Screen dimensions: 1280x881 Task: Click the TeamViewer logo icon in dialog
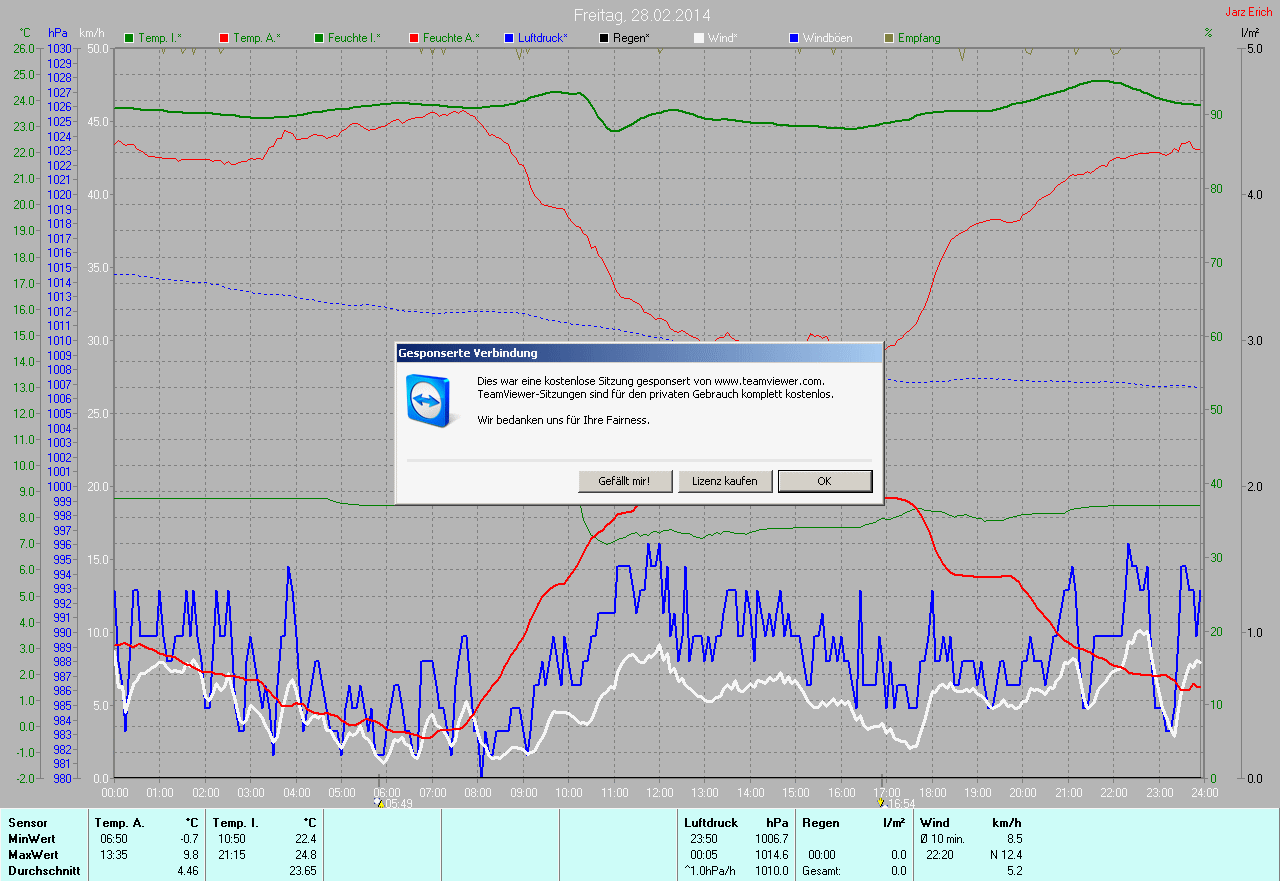pyautogui.click(x=429, y=400)
